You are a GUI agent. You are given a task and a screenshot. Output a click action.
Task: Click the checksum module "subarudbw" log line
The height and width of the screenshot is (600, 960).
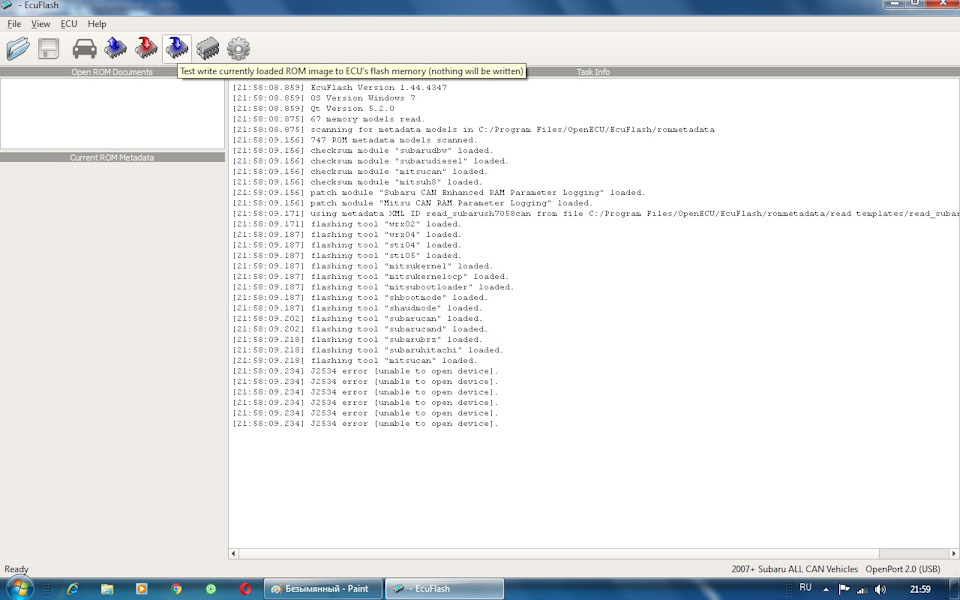click(362, 151)
